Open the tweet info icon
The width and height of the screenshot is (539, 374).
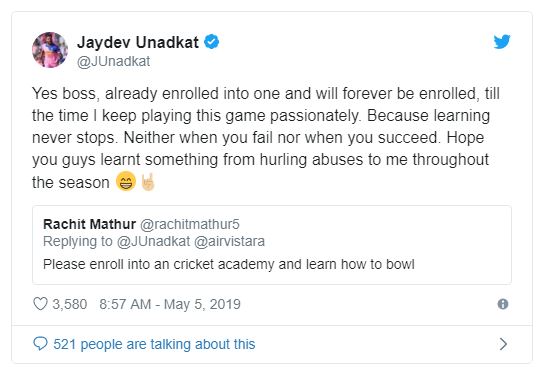503,304
